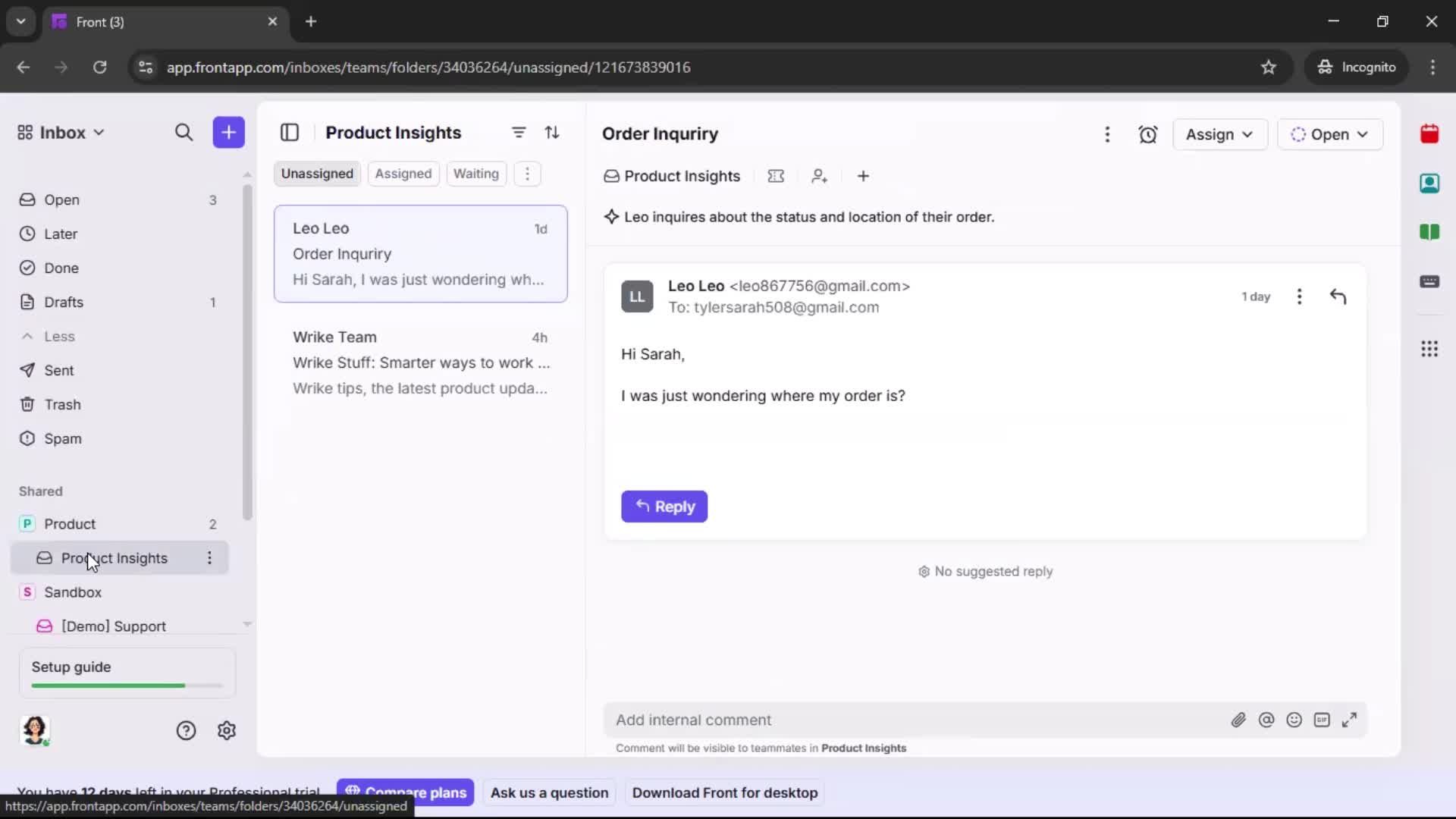
Task: Add a tag using the ticket icon
Action: pyautogui.click(x=776, y=176)
